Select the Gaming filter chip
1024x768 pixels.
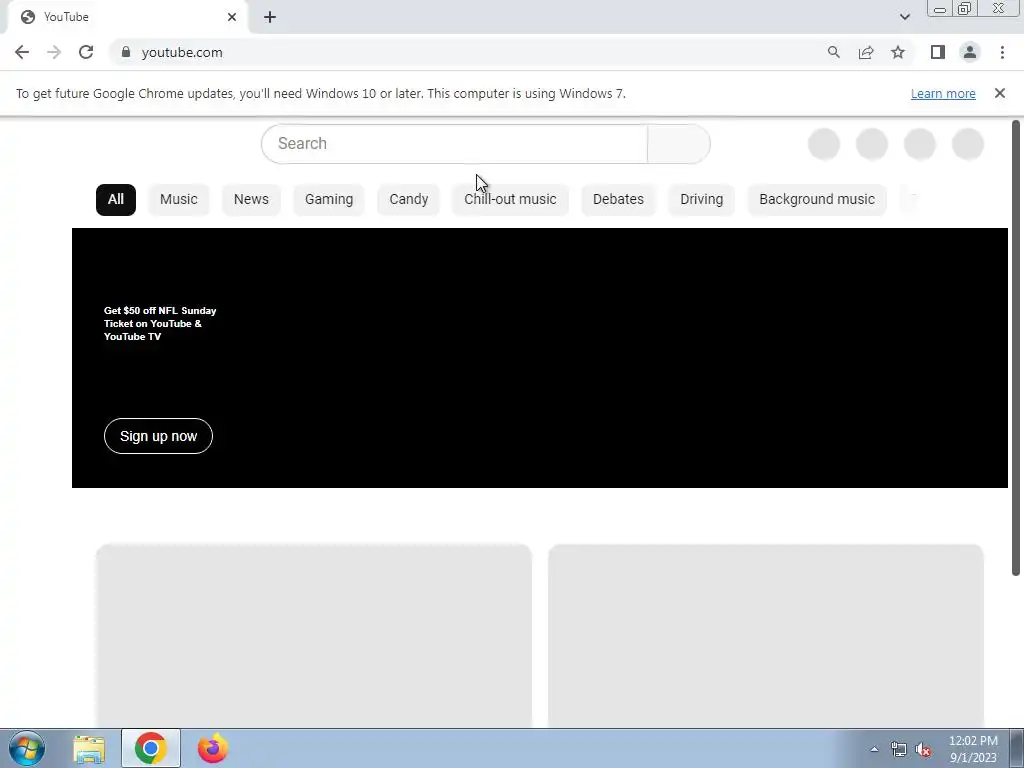click(328, 199)
